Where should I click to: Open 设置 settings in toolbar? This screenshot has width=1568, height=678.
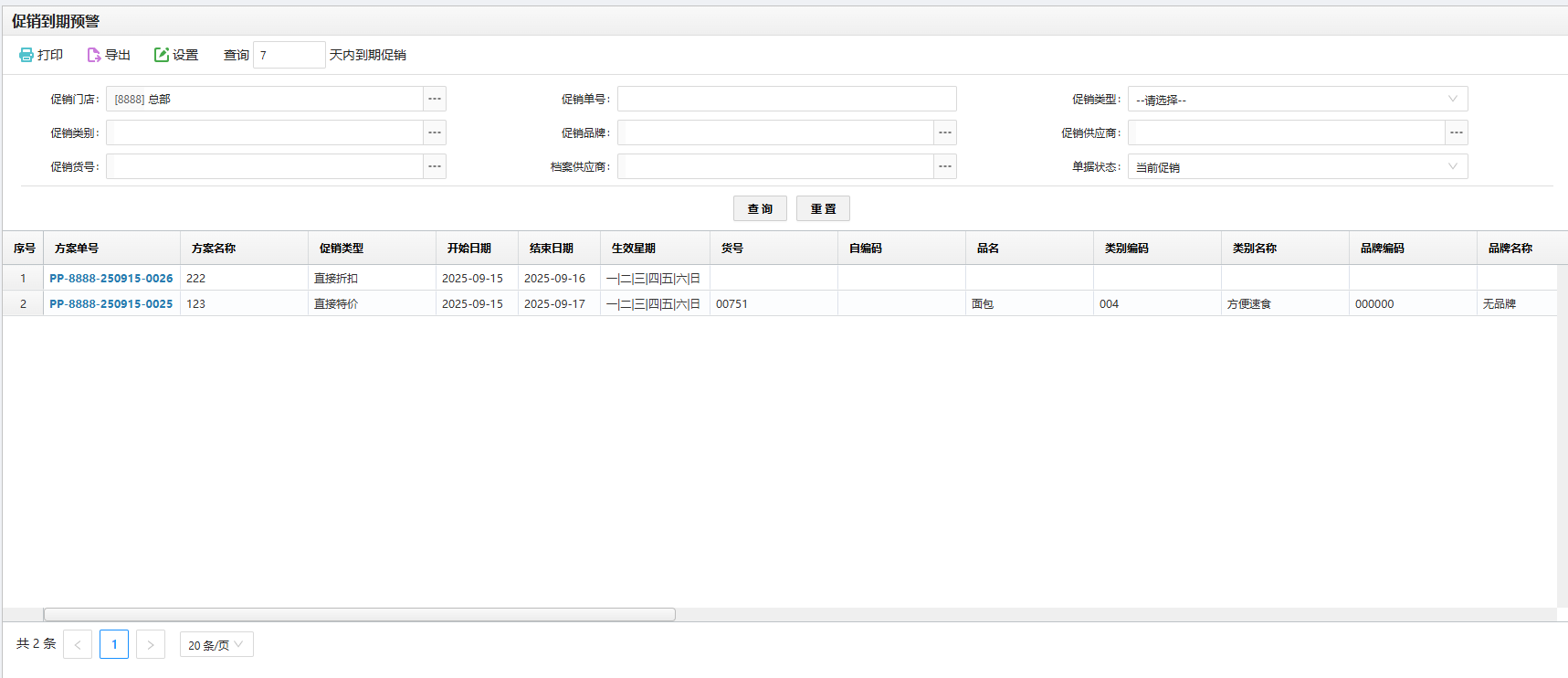[x=176, y=55]
